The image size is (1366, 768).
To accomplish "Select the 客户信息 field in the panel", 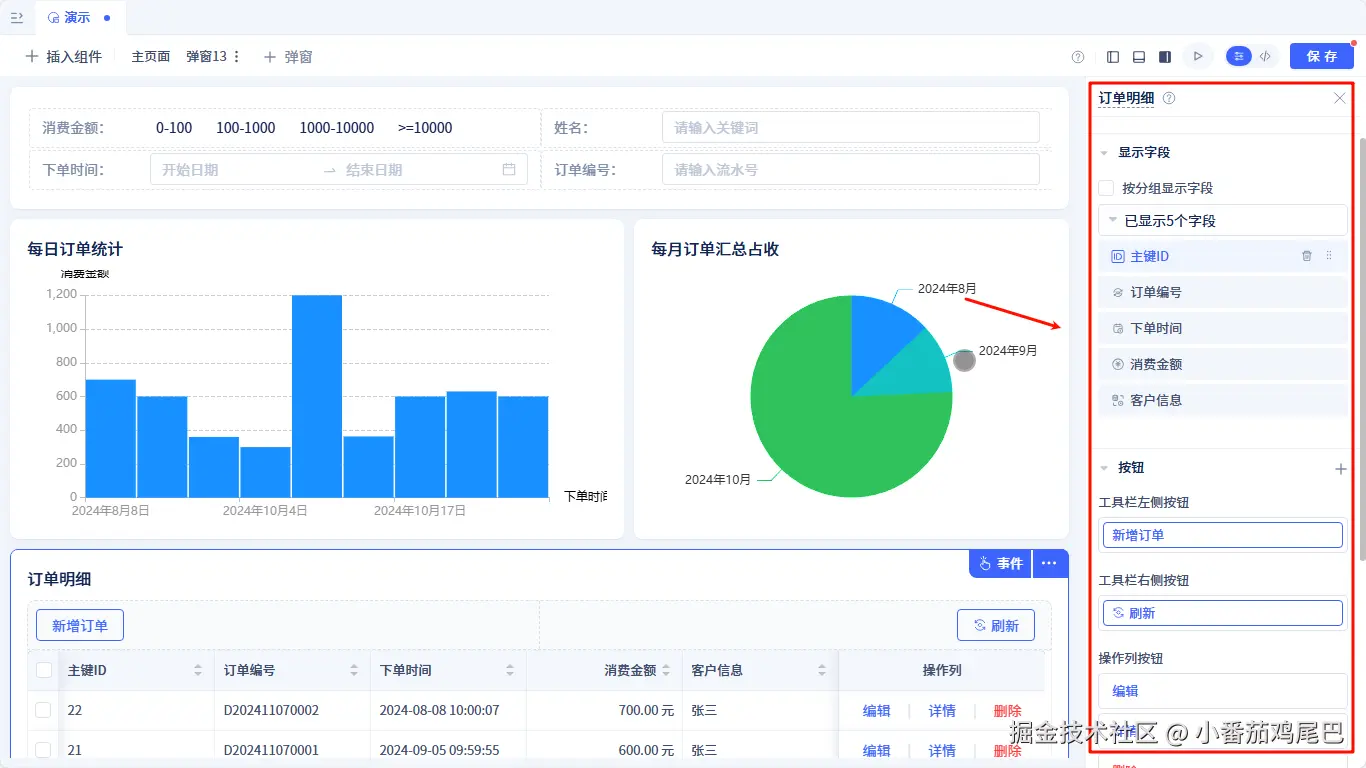I will tap(1222, 400).
